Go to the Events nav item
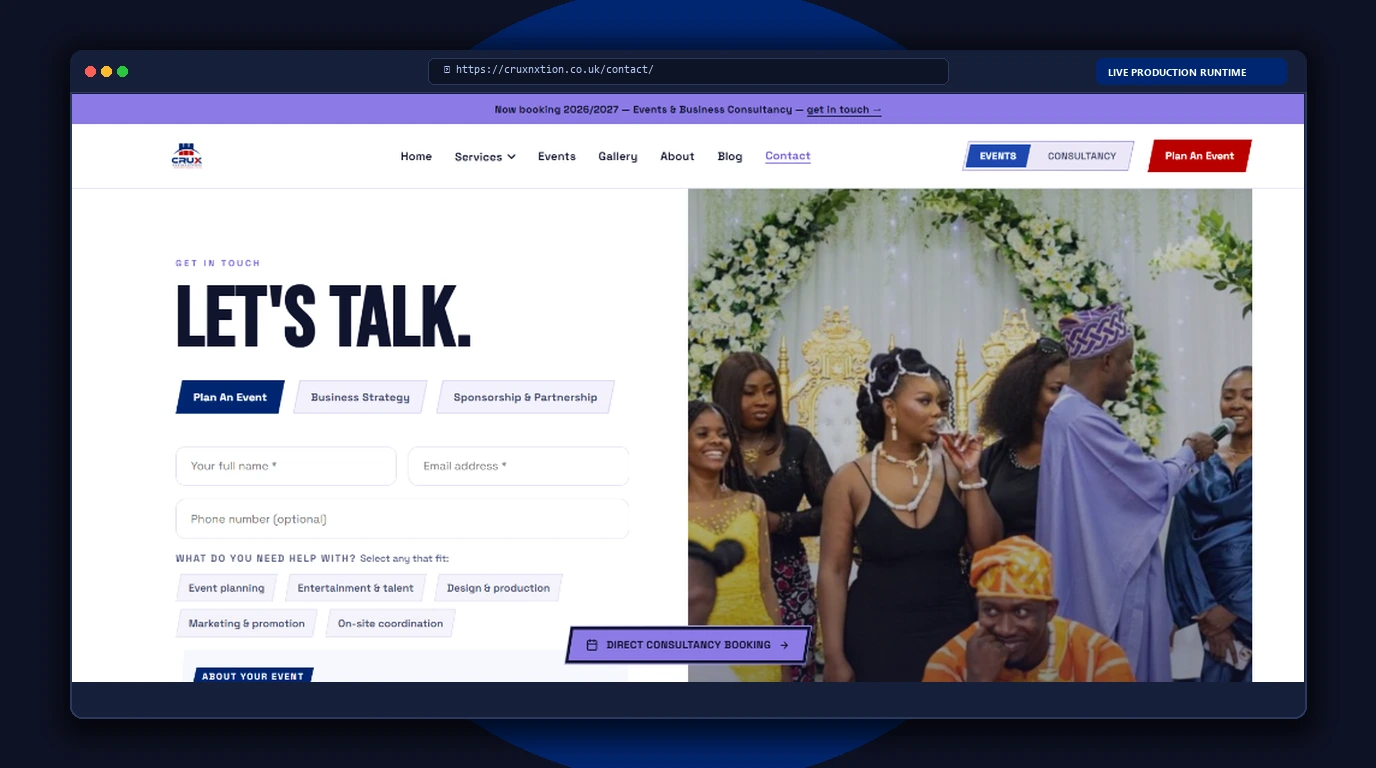 click(x=557, y=156)
